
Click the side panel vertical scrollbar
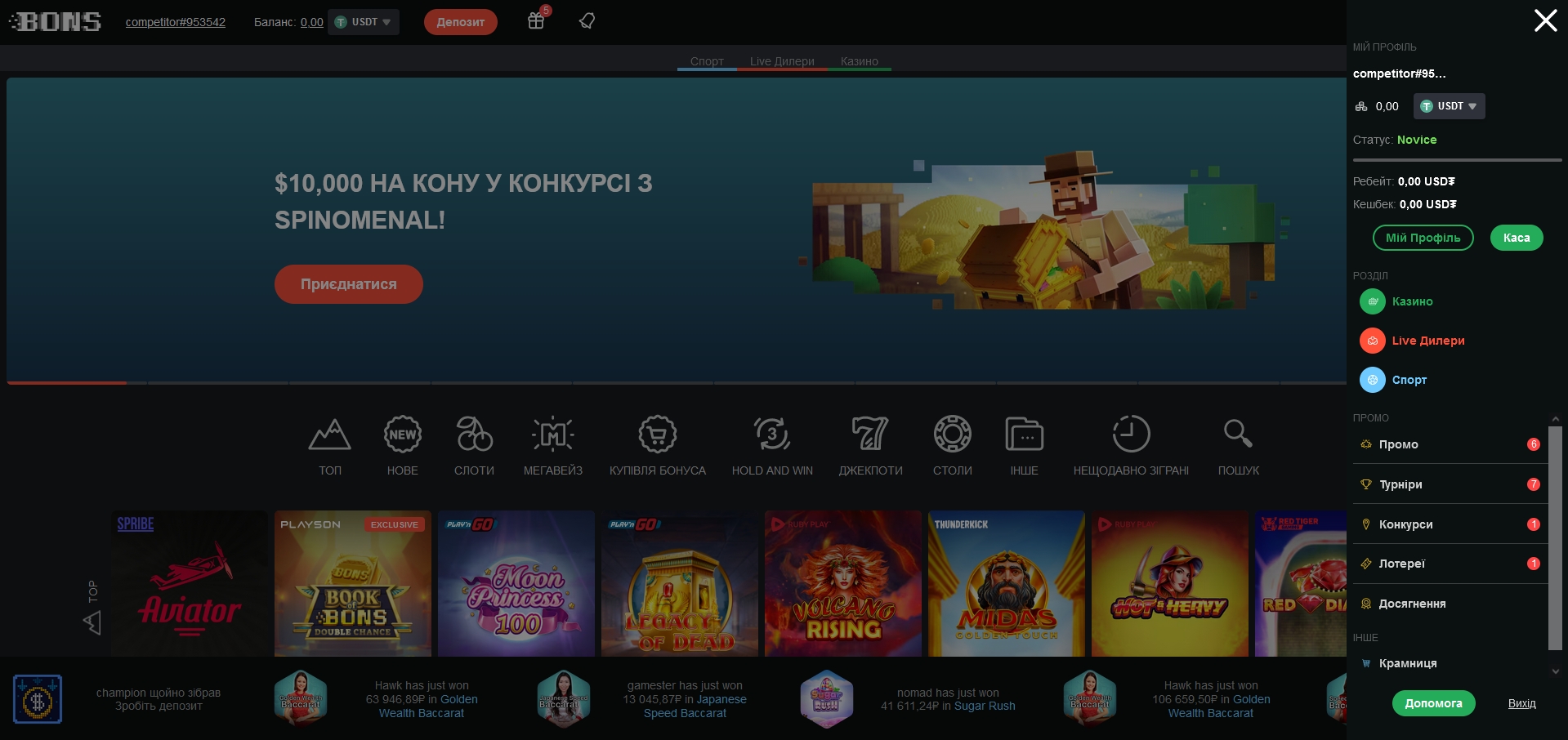pyautogui.click(x=1555, y=538)
